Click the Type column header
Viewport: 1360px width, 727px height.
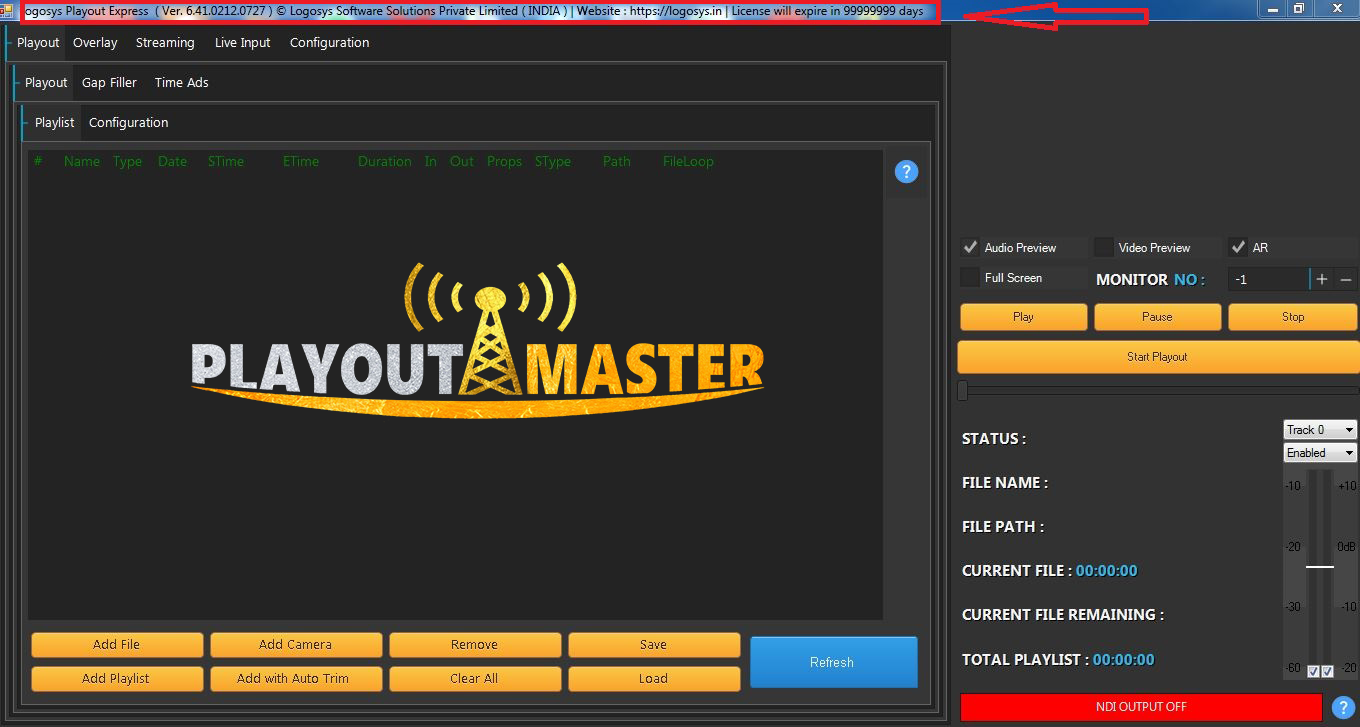(x=127, y=162)
